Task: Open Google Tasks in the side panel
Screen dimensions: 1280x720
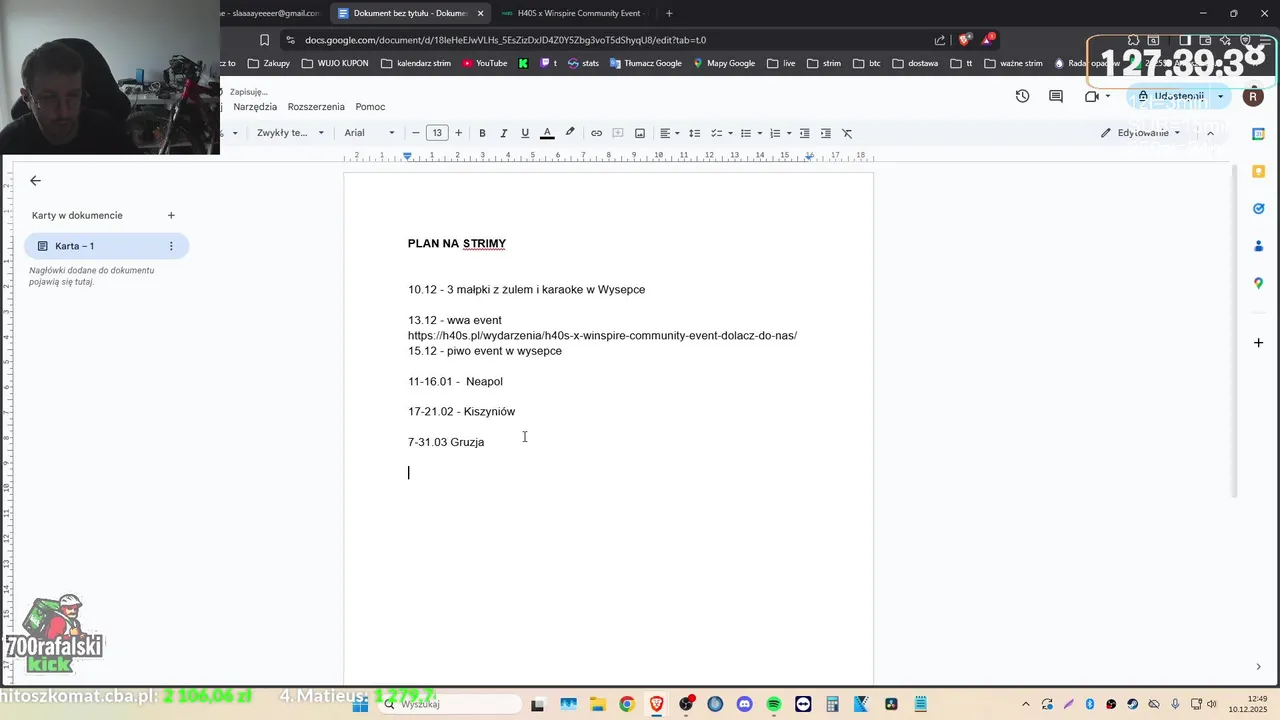Action: pos(1259,209)
